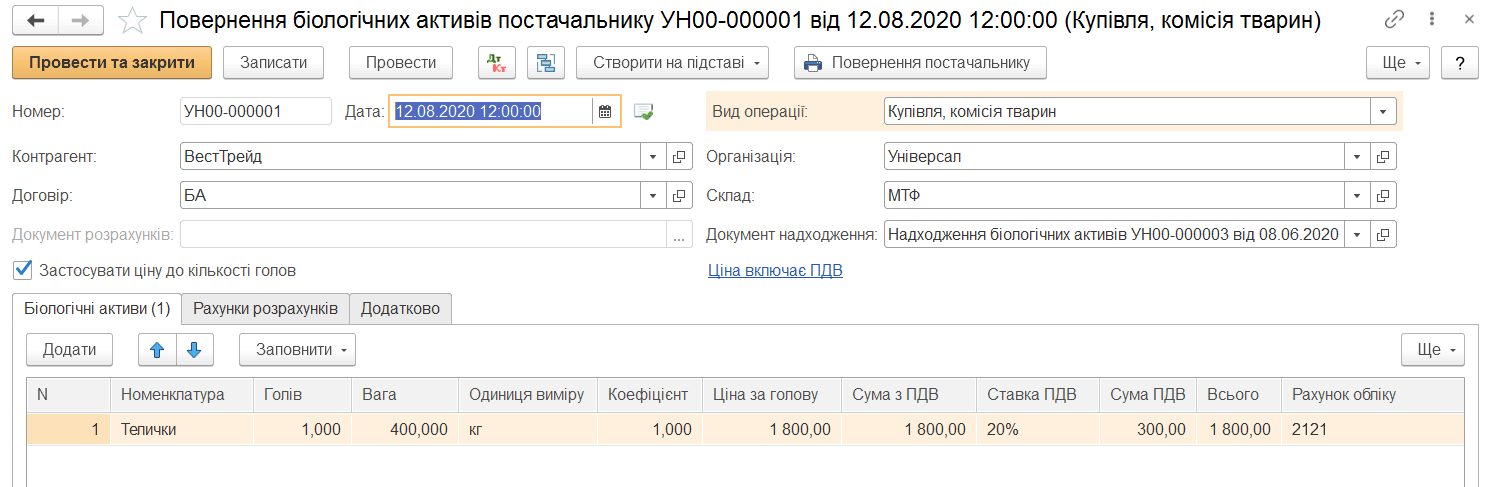Add document to favorites with star
The height and width of the screenshot is (487, 1486).
(131, 20)
